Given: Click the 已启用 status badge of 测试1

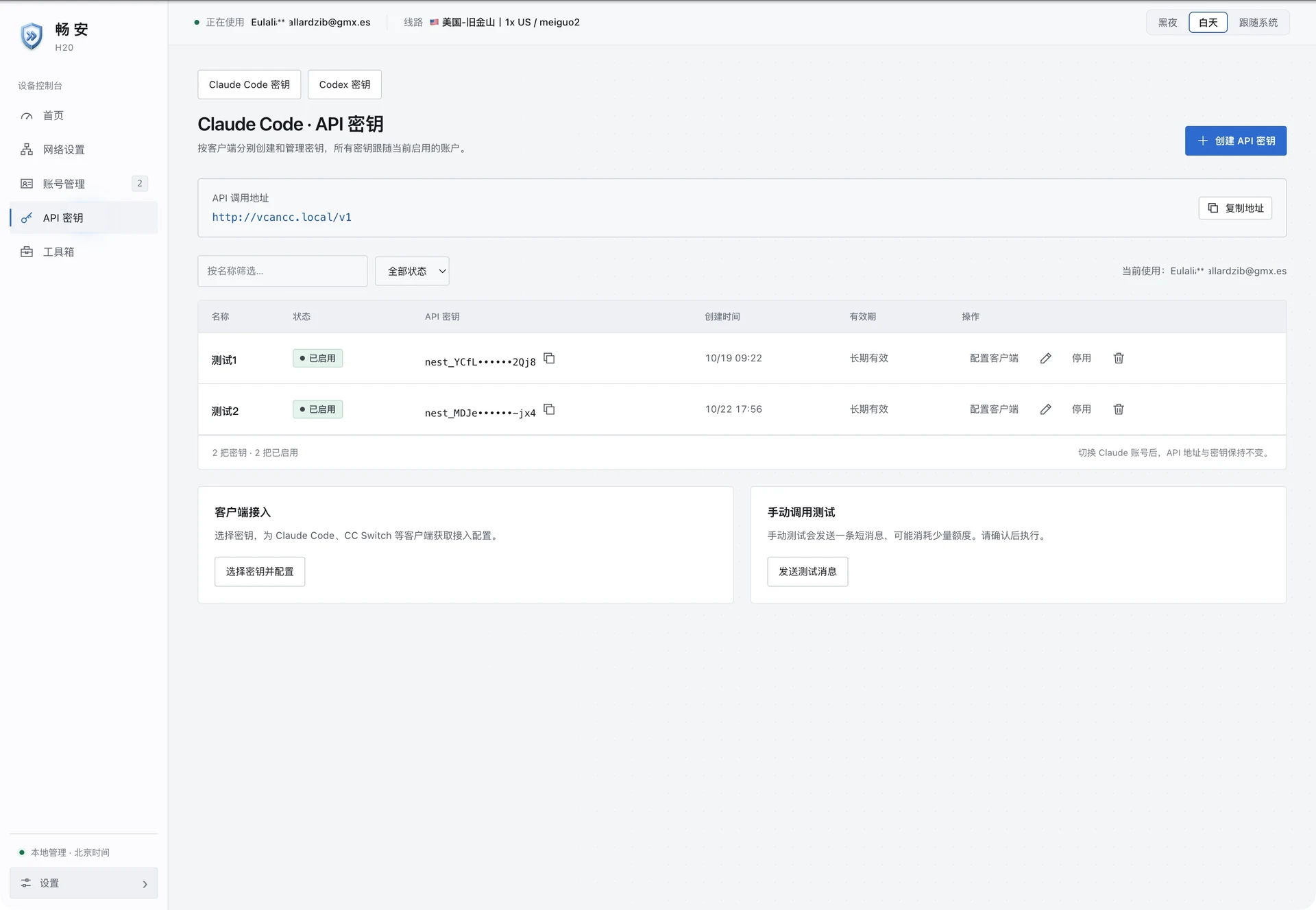Looking at the screenshot, I should (318, 358).
